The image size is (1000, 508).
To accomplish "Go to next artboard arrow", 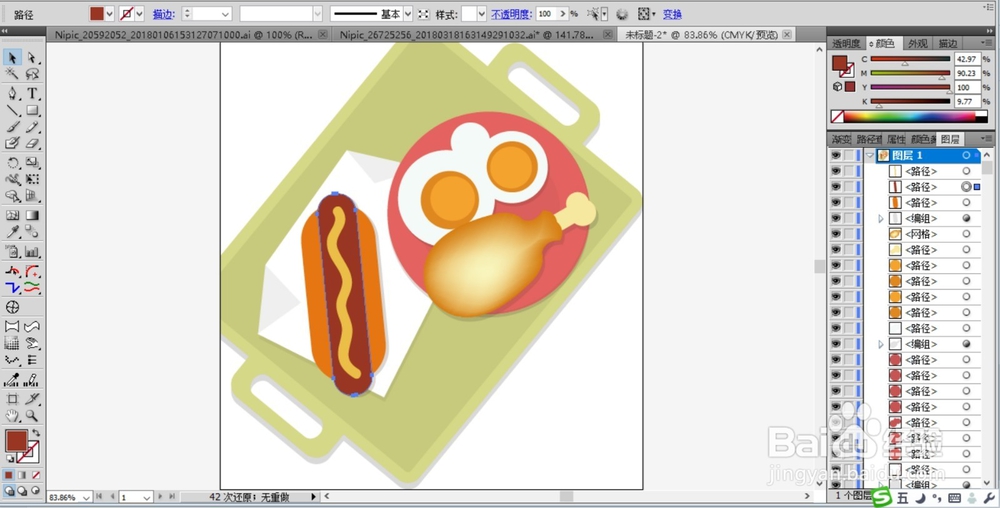I will point(160,497).
